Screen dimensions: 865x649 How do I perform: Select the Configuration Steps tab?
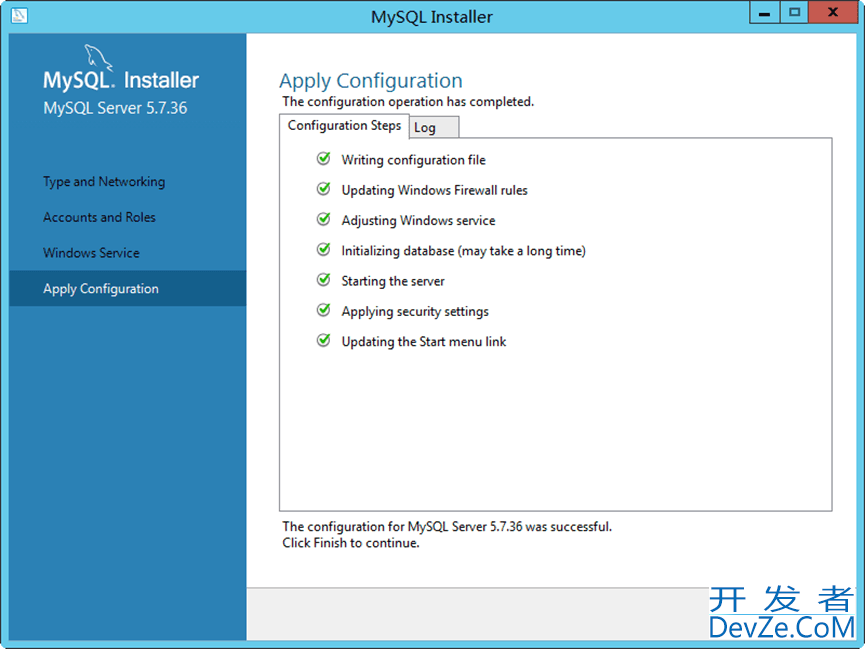tap(344, 126)
